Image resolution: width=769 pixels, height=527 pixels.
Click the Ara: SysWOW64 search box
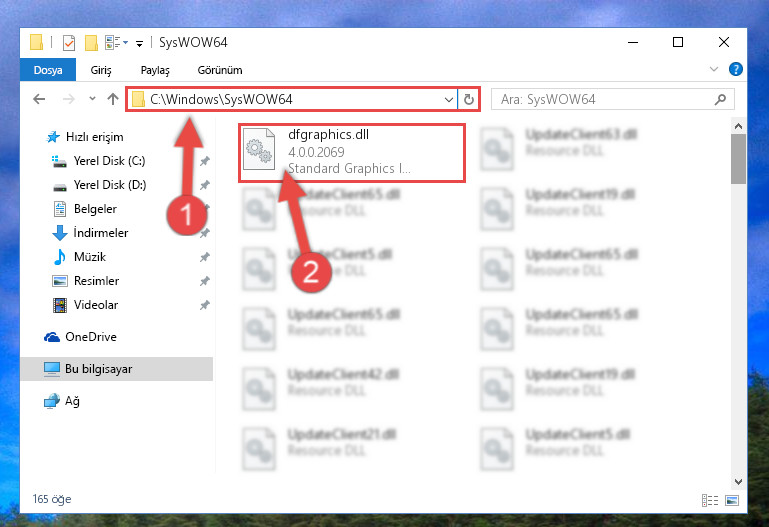pos(613,100)
